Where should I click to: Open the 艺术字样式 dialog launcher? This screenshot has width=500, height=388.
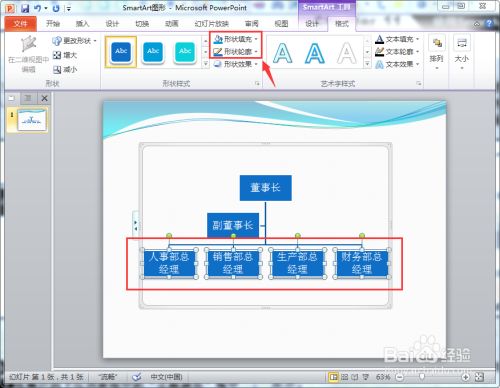(419, 83)
